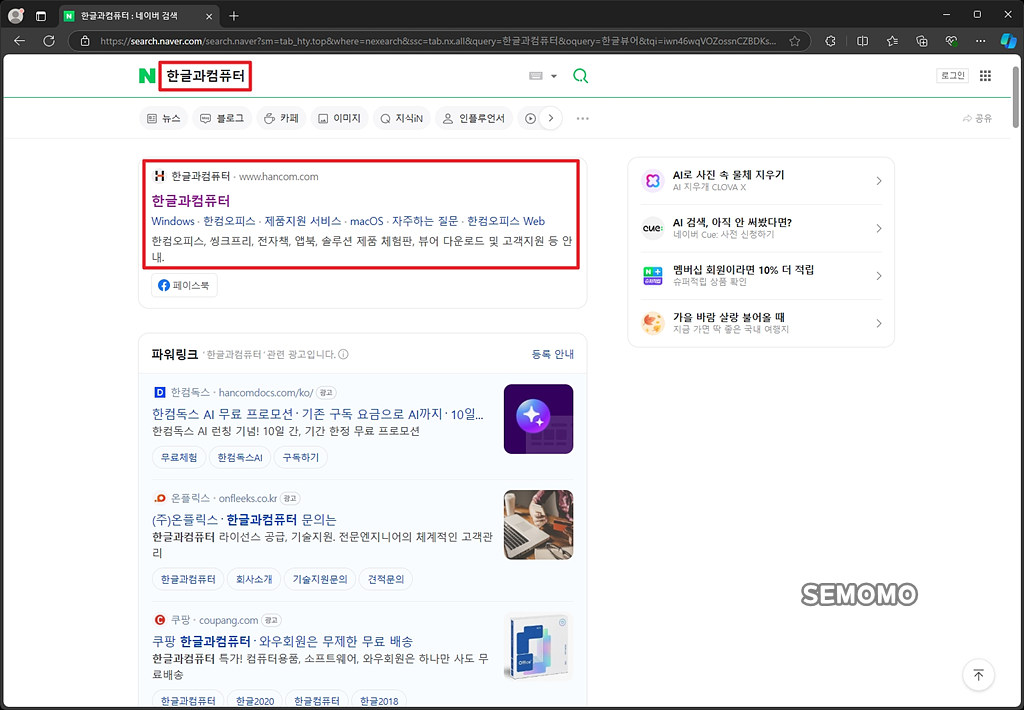Screen dimensions: 1024x710
Task: Open 멤버십 회원이라면 10% 더 적립 chevron
Action: (x=878, y=276)
